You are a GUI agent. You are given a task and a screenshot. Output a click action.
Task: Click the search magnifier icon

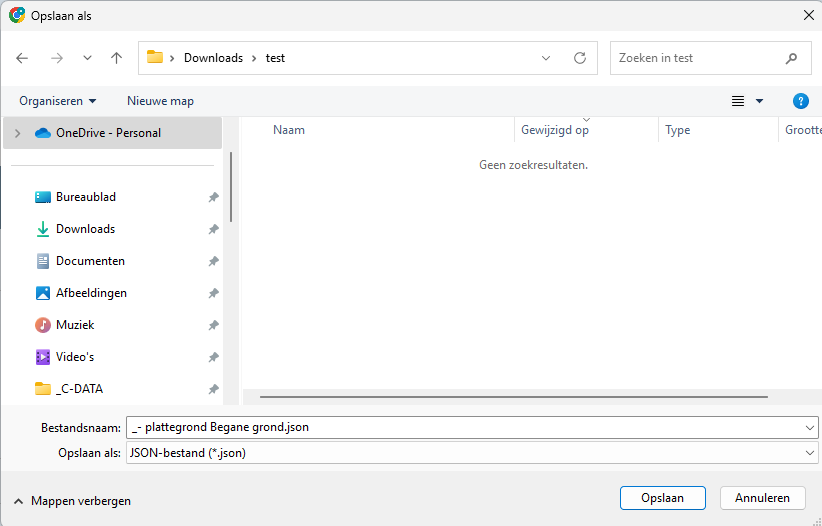(x=791, y=58)
